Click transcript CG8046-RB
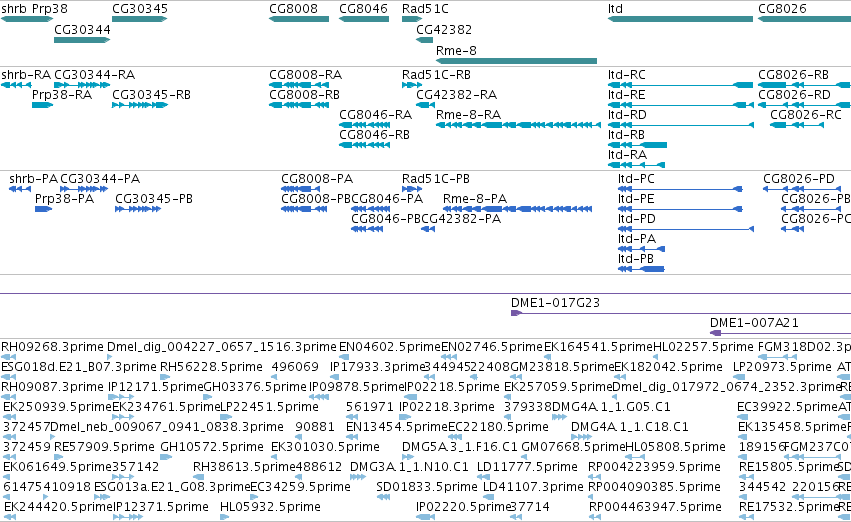Viewport: 851px width, 522px height. point(365,145)
